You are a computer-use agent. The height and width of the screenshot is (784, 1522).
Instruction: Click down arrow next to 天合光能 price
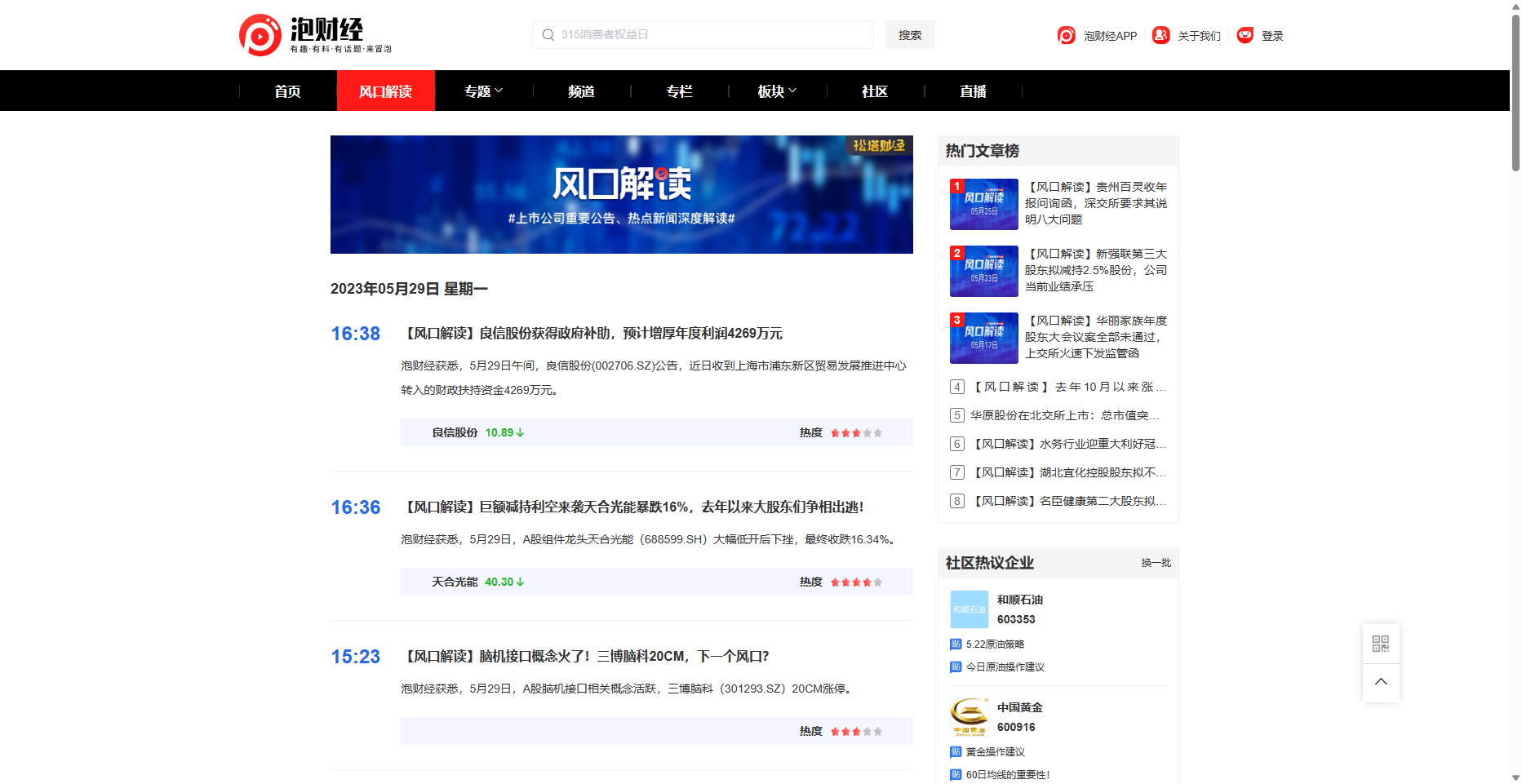point(521,582)
